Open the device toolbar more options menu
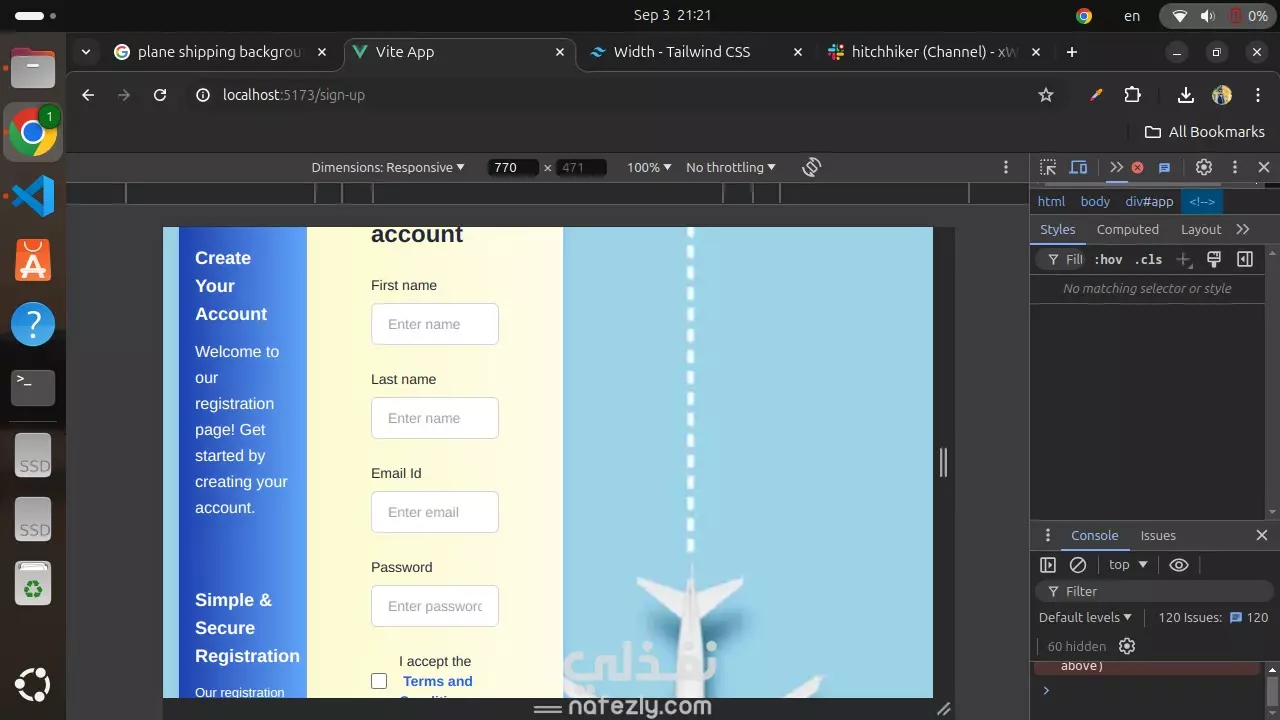The width and height of the screenshot is (1280, 720). pyautogui.click(x=1006, y=167)
